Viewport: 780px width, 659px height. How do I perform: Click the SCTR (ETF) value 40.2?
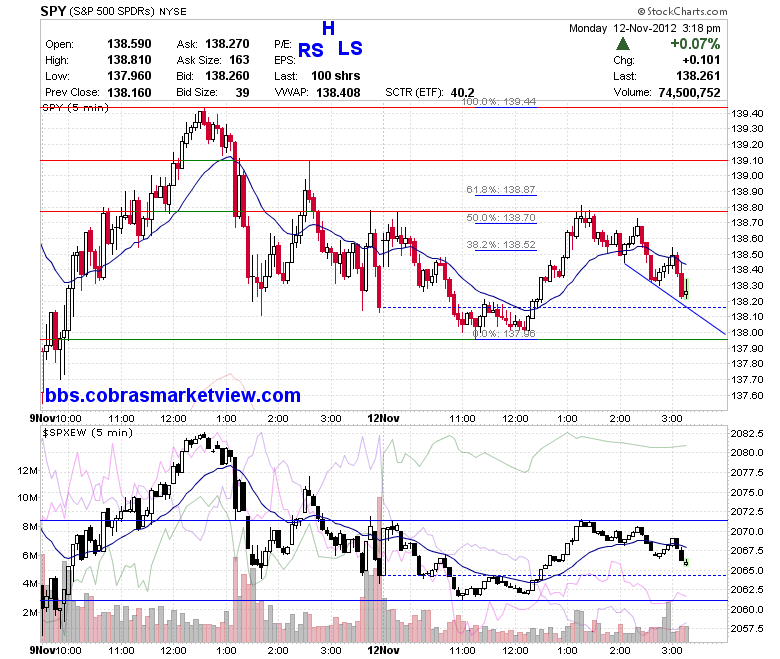[463, 93]
